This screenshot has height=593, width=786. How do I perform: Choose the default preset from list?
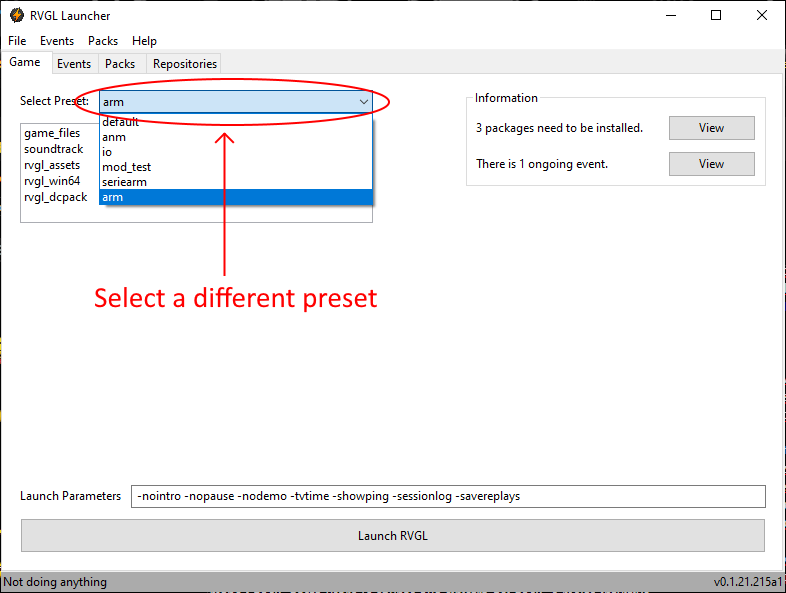[236, 122]
